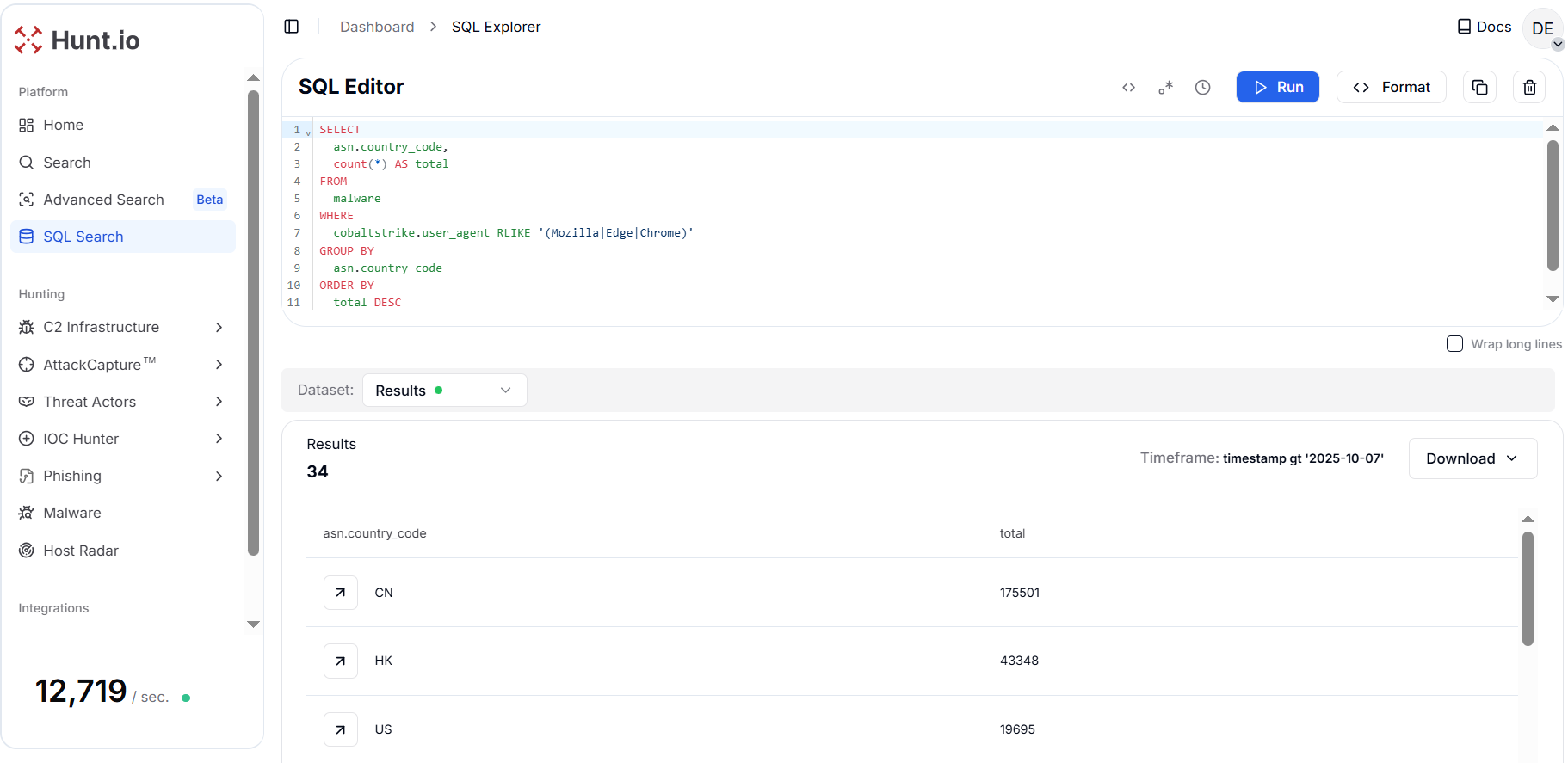
Task: Delete the query with trash icon
Action: coord(1529,87)
